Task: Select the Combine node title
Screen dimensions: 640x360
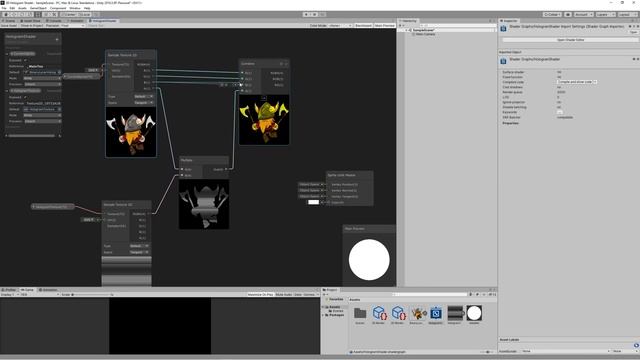Action: pyautogui.click(x=248, y=64)
